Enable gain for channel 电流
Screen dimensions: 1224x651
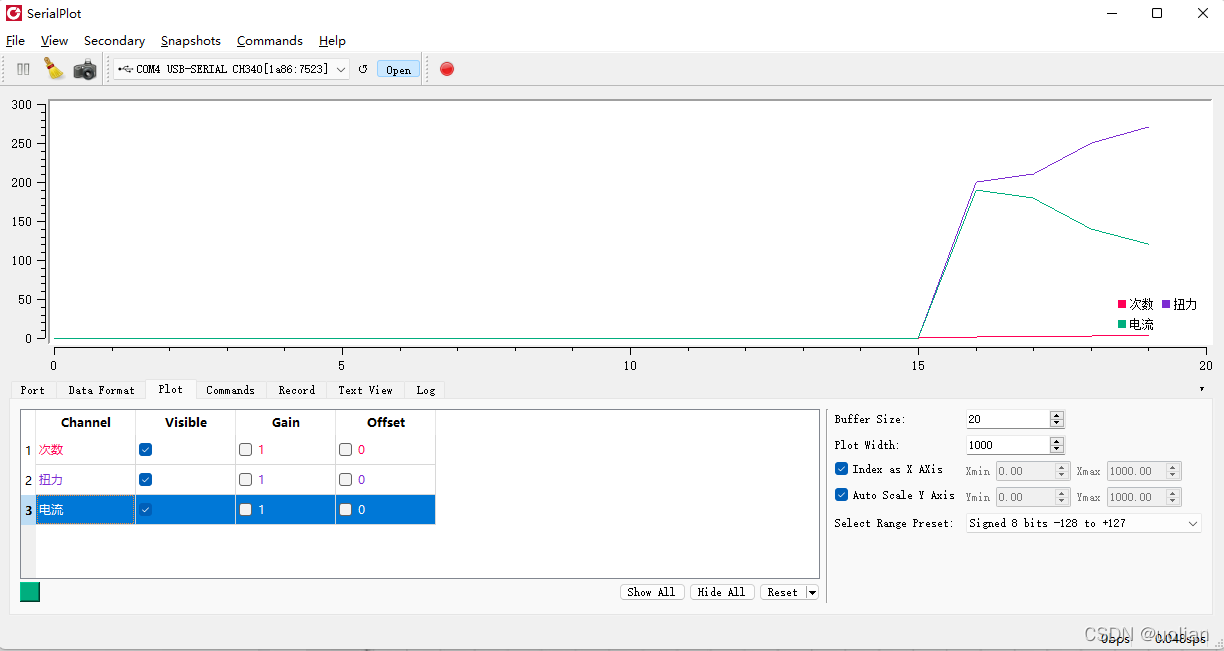pos(246,510)
